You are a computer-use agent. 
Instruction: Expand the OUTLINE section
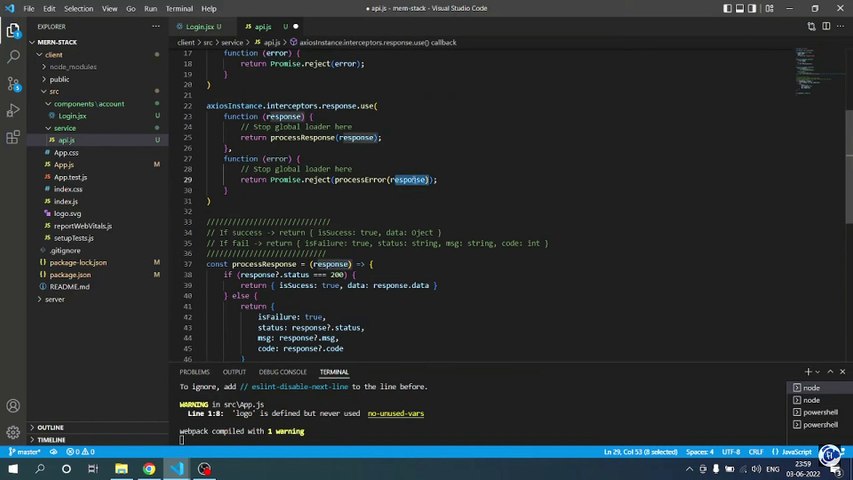click(x=50, y=427)
